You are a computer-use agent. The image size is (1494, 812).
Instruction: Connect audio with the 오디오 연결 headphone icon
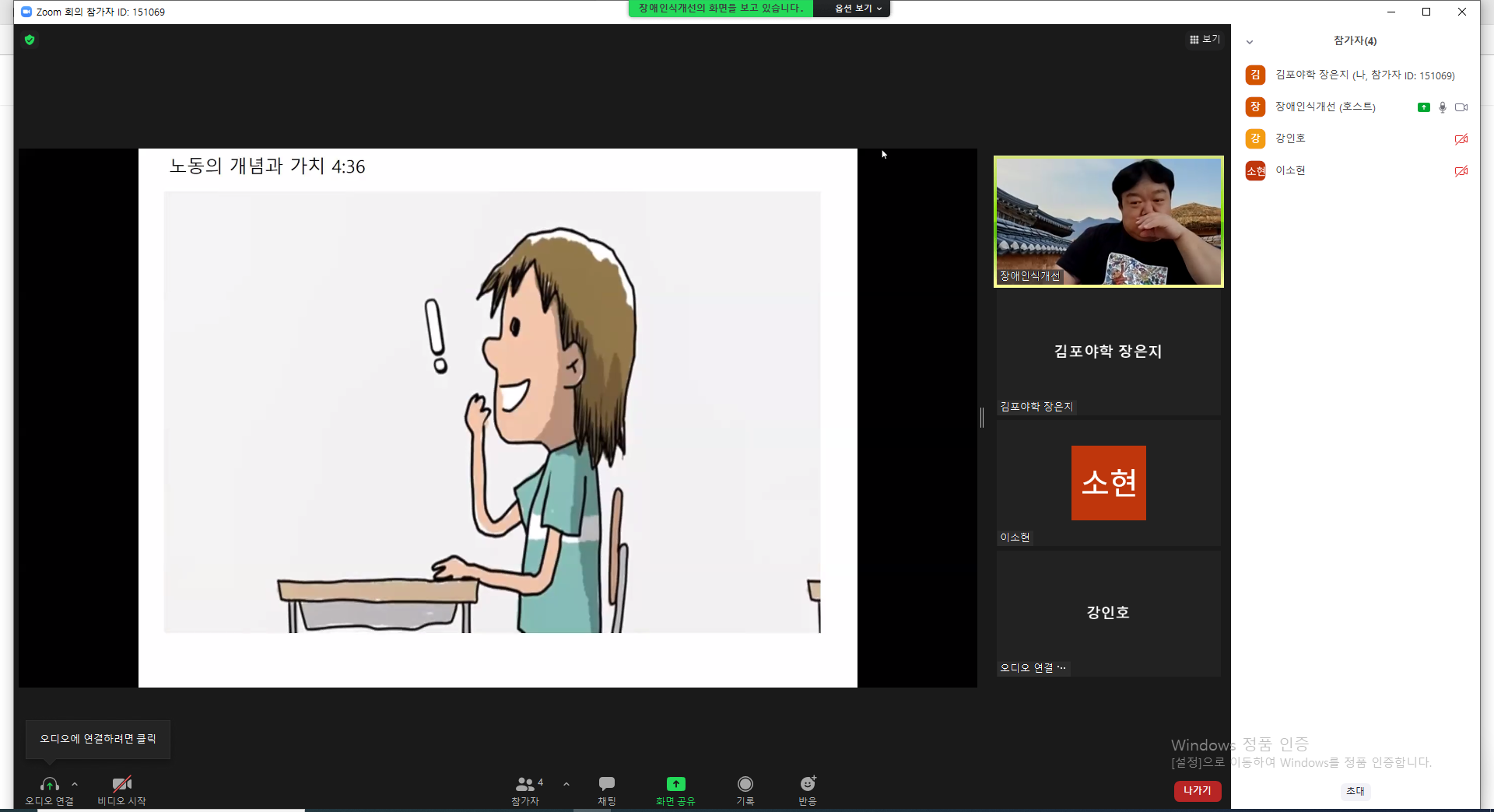pyautogui.click(x=50, y=784)
